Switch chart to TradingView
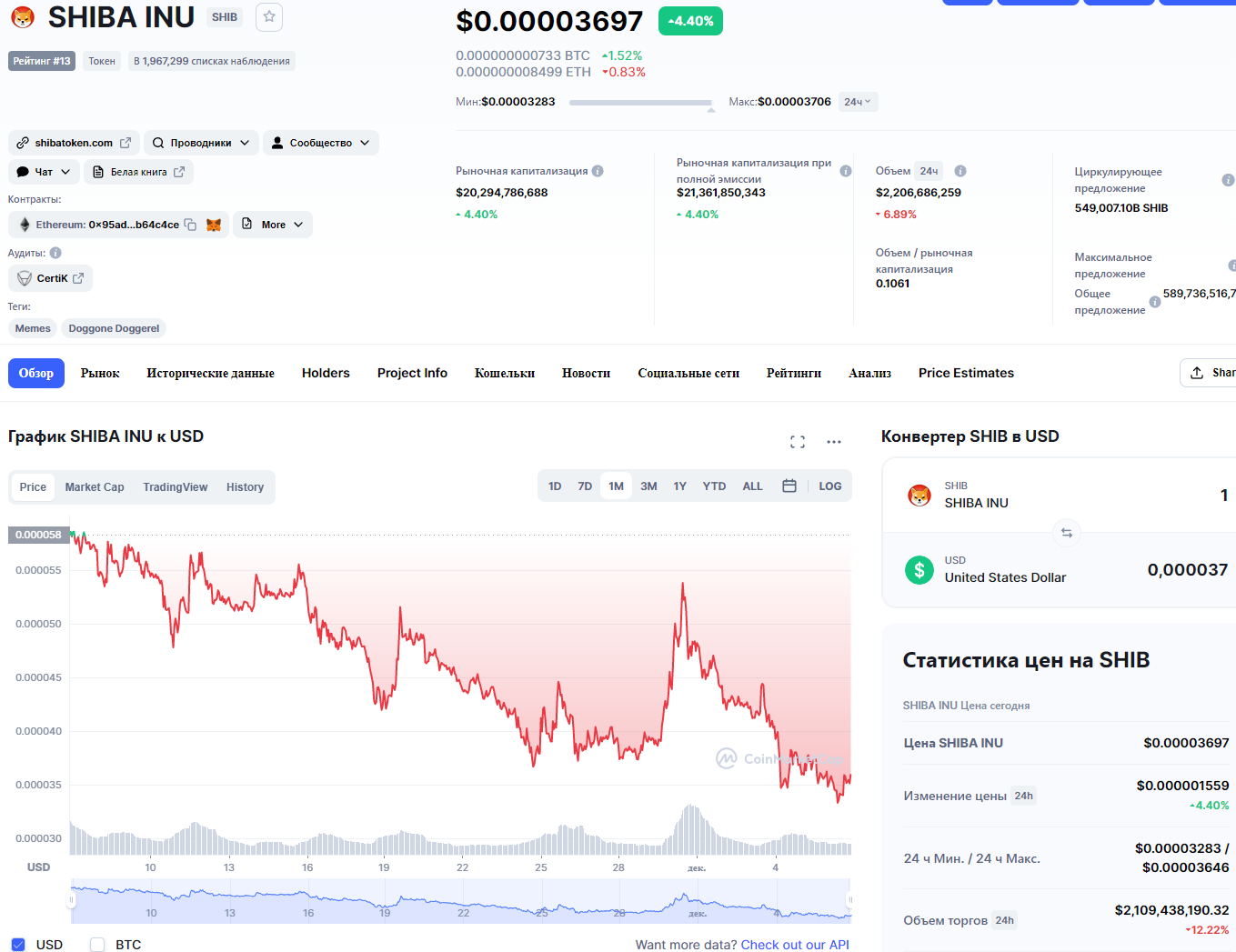The height and width of the screenshot is (952, 1236). tap(176, 487)
